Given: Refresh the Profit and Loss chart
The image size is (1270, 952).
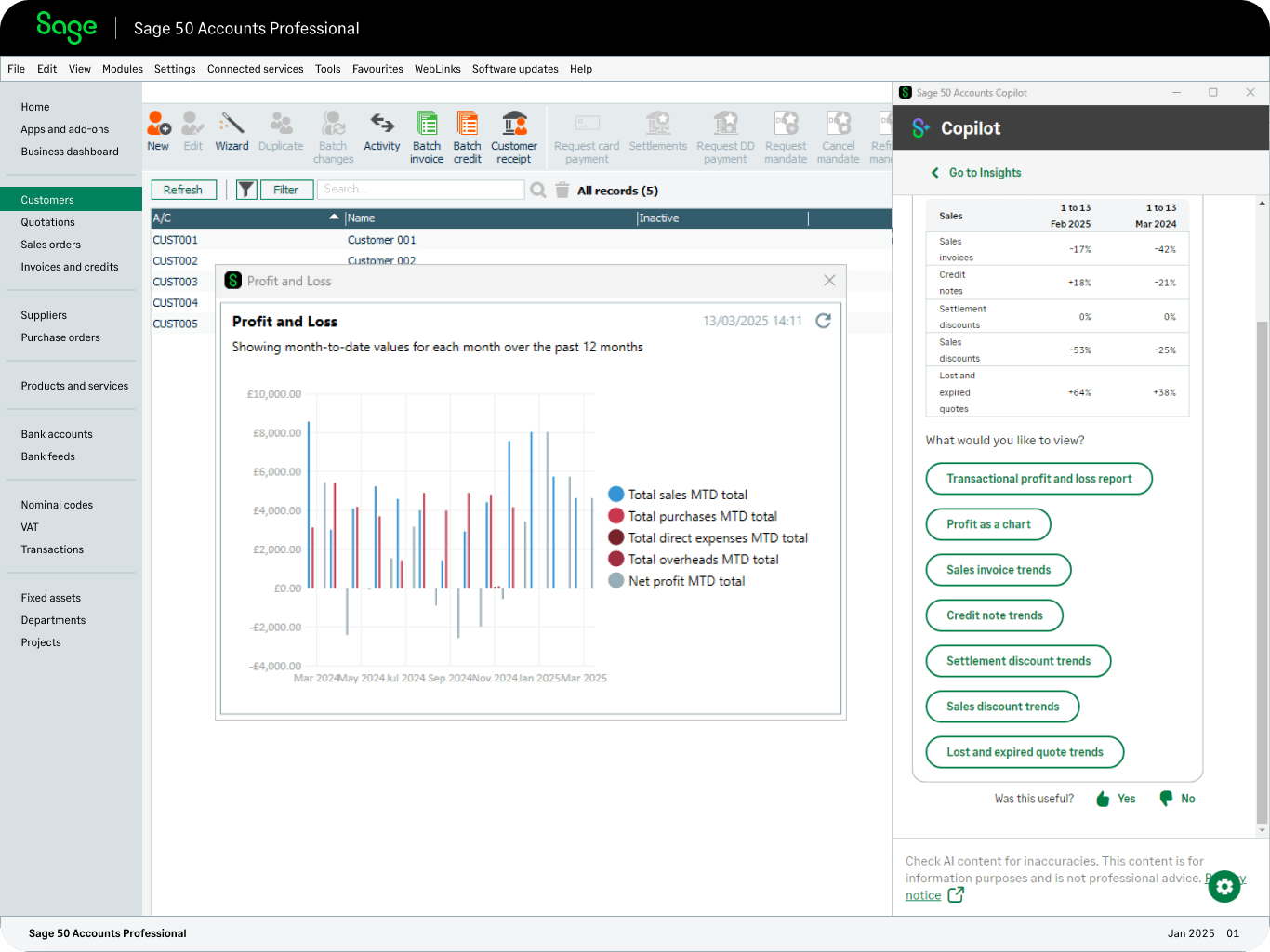Looking at the screenshot, I should point(823,320).
